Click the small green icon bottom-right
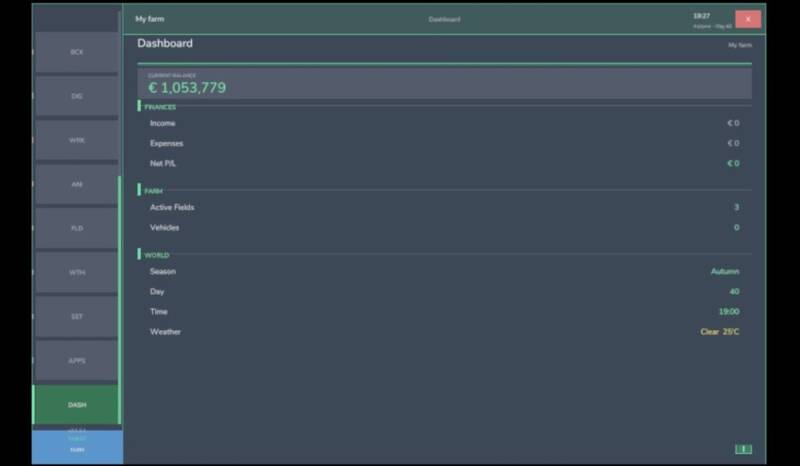 tap(743, 449)
